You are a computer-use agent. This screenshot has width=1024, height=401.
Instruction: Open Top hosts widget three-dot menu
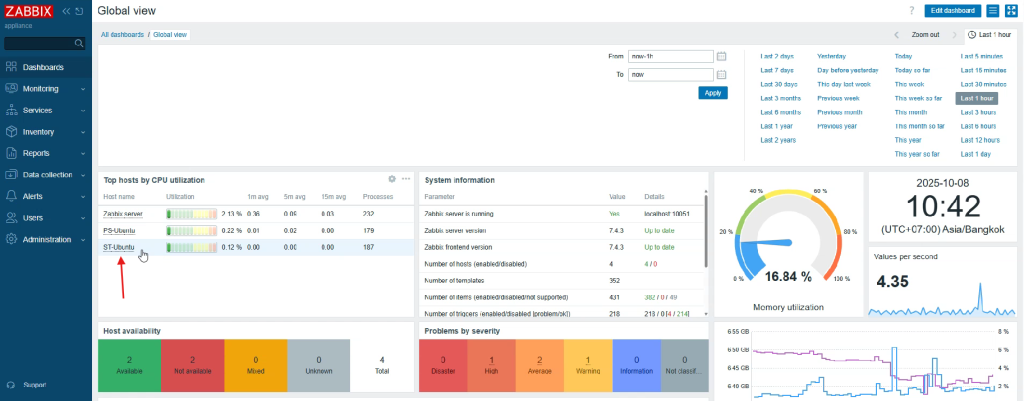click(406, 179)
